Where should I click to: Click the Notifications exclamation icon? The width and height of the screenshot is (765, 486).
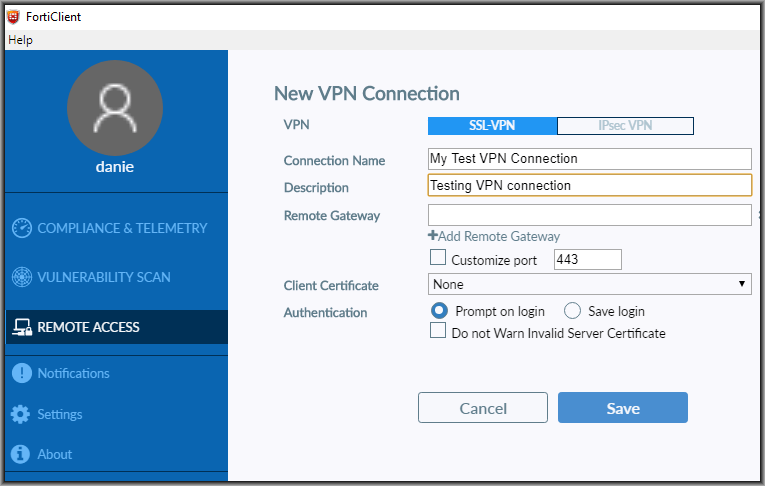(21, 373)
